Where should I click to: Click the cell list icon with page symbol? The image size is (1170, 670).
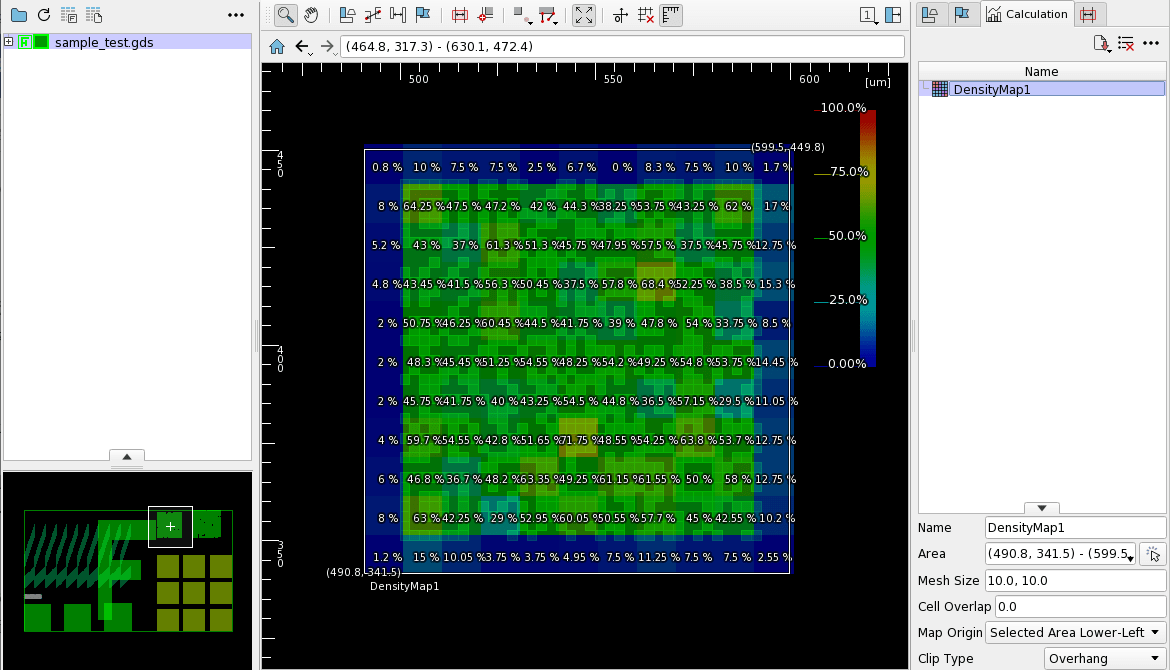point(94,15)
